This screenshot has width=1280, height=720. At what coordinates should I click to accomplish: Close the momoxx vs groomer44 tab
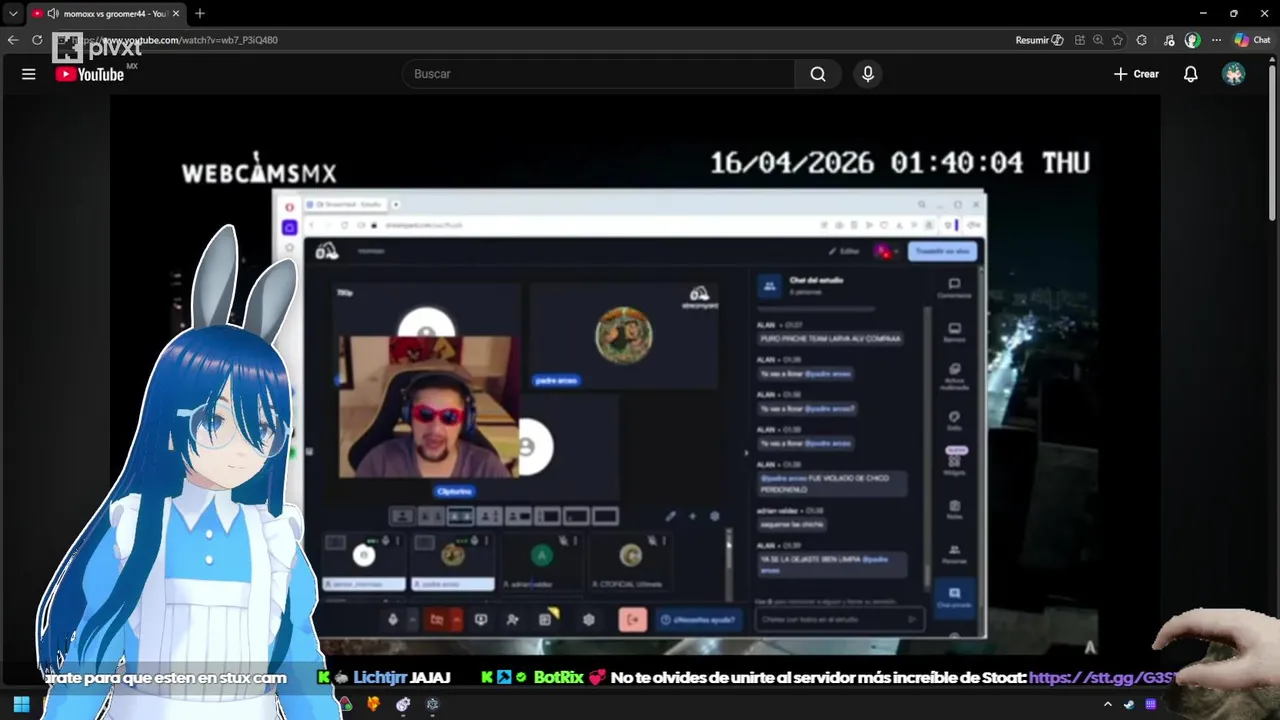click(176, 13)
